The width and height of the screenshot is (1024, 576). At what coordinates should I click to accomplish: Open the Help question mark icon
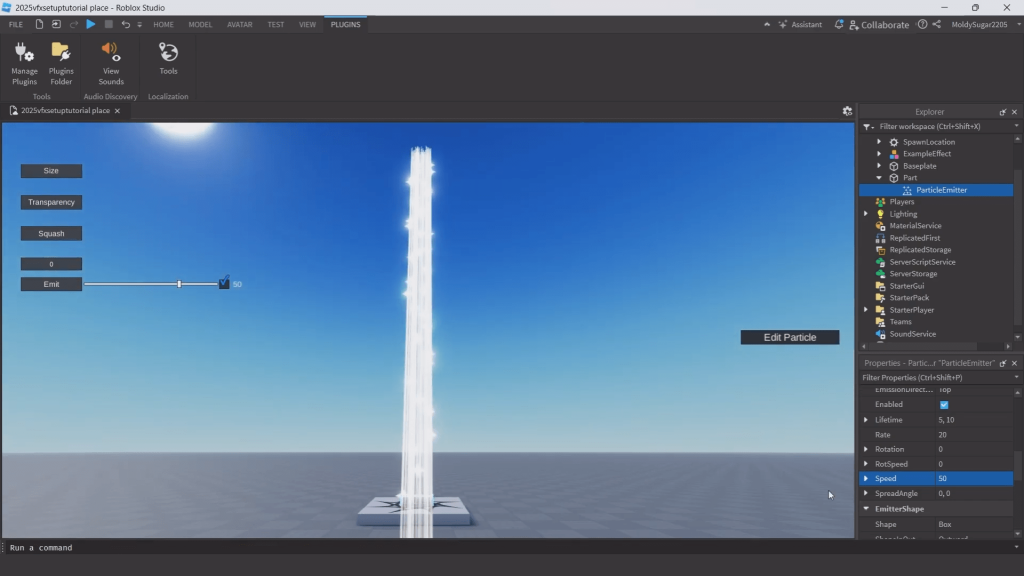click(922, 24)
